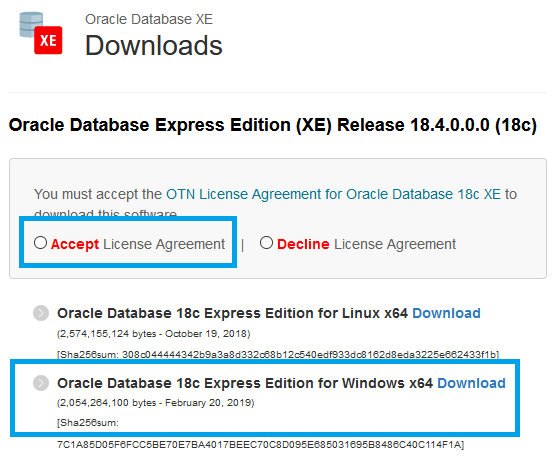Download Oracle Database 18c XE for Linux x64
555x456 pixels.
(x=446, y=313)
